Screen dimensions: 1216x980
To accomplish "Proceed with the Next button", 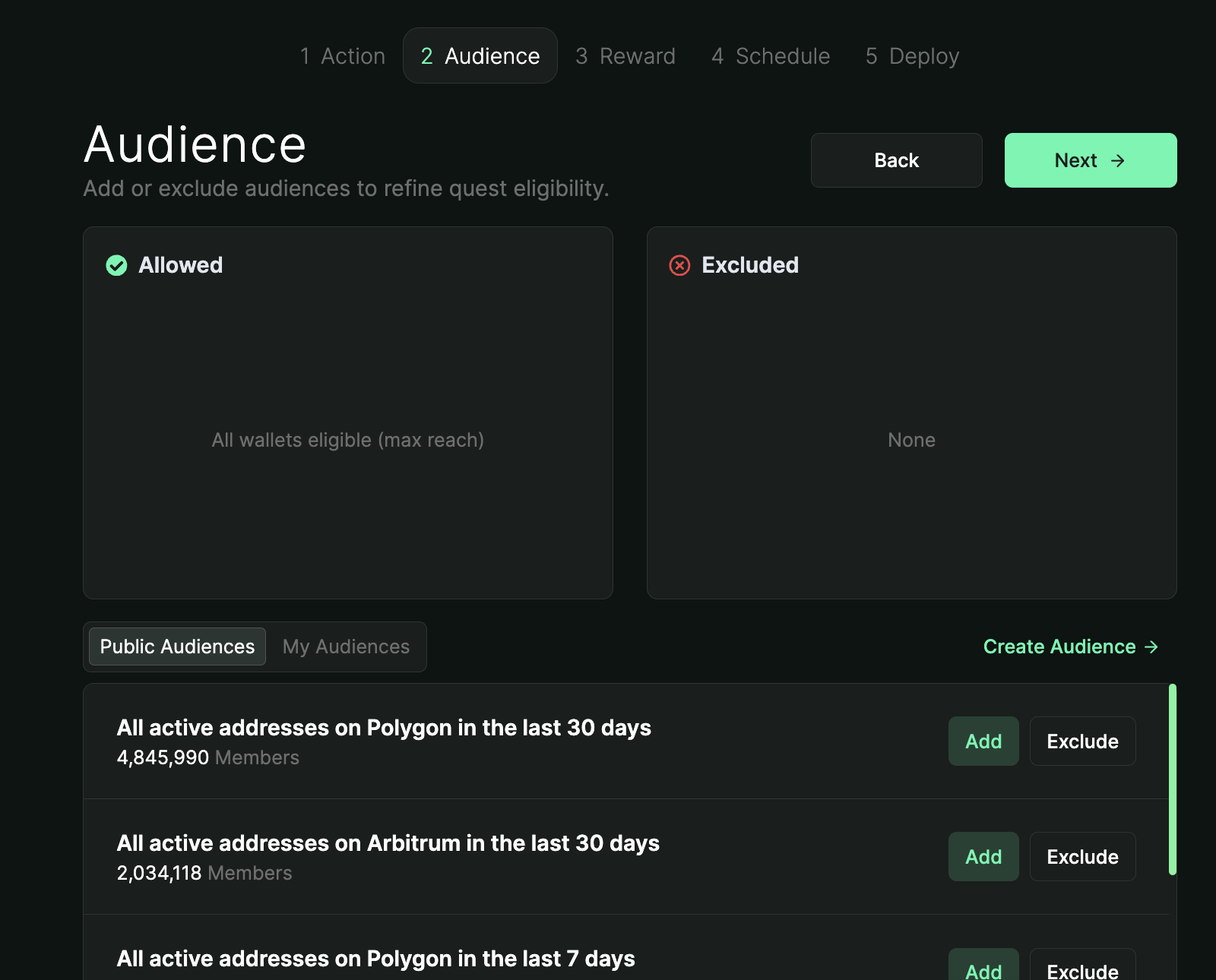I will point(1090,160).
